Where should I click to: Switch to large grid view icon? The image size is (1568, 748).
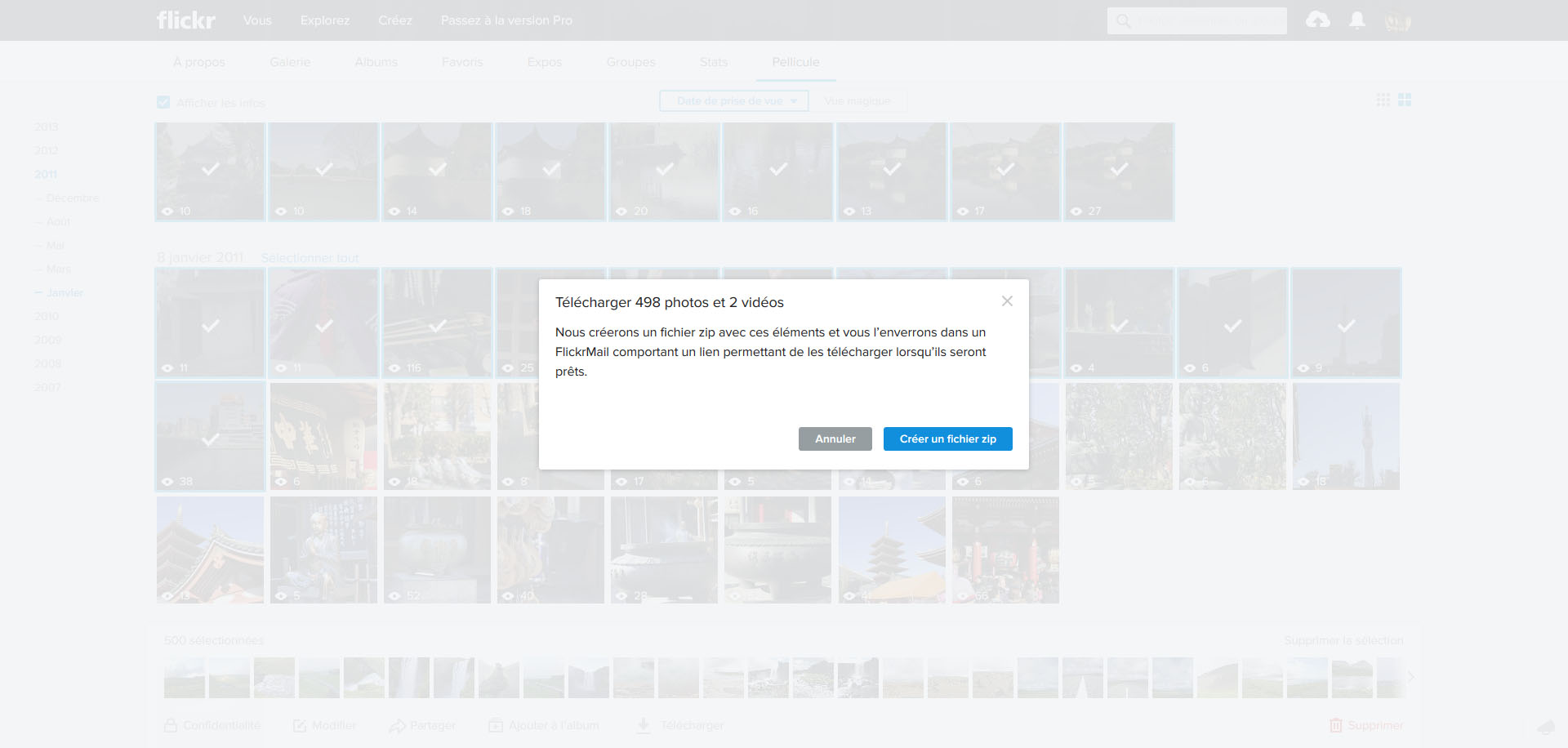point(1405,100)
